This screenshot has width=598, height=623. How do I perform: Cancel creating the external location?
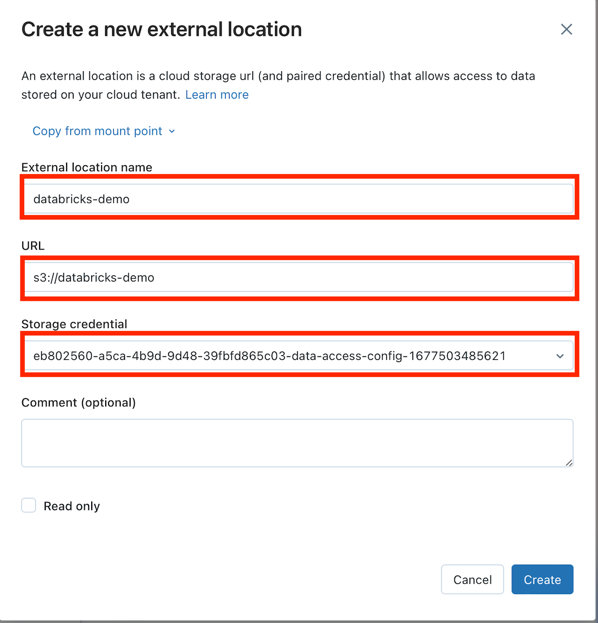[x=472, y=579]
